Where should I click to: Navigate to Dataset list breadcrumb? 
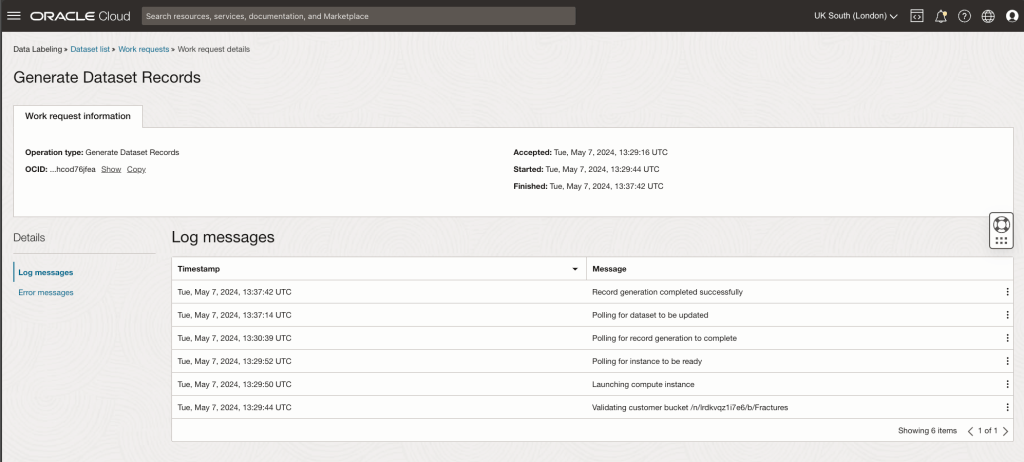tap(90, 49)
